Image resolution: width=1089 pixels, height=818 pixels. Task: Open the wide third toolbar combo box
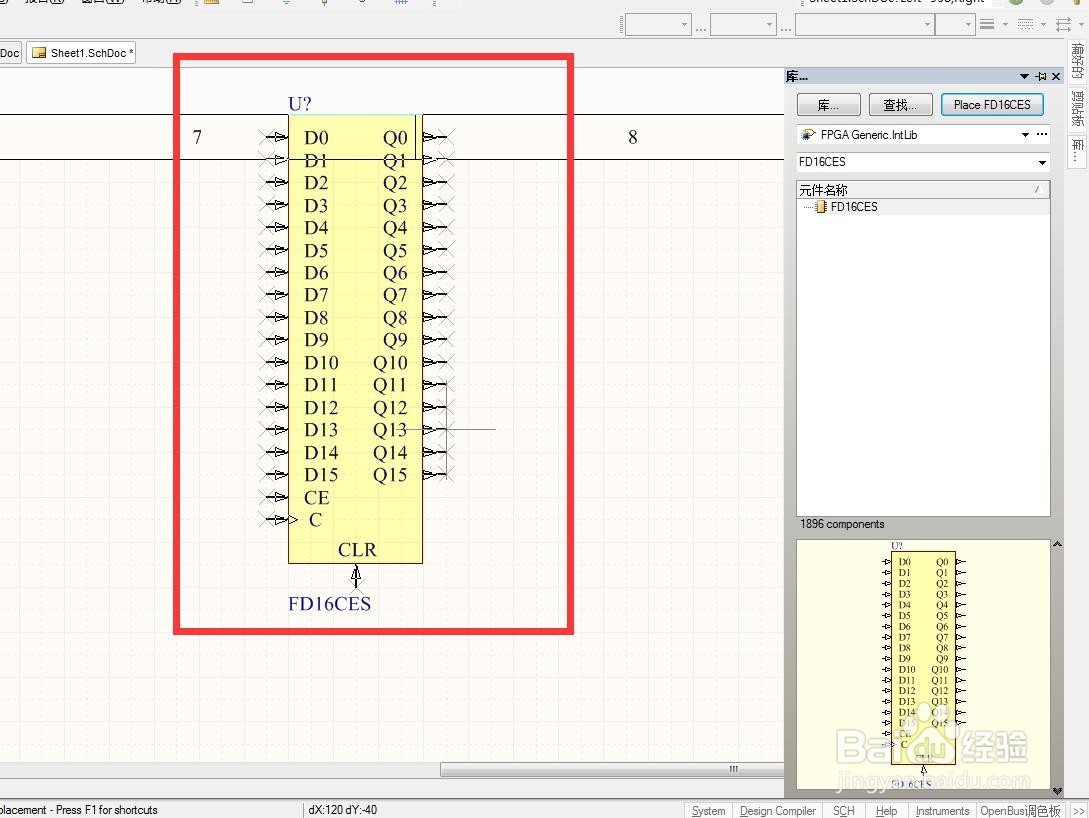tap(864, 25)
